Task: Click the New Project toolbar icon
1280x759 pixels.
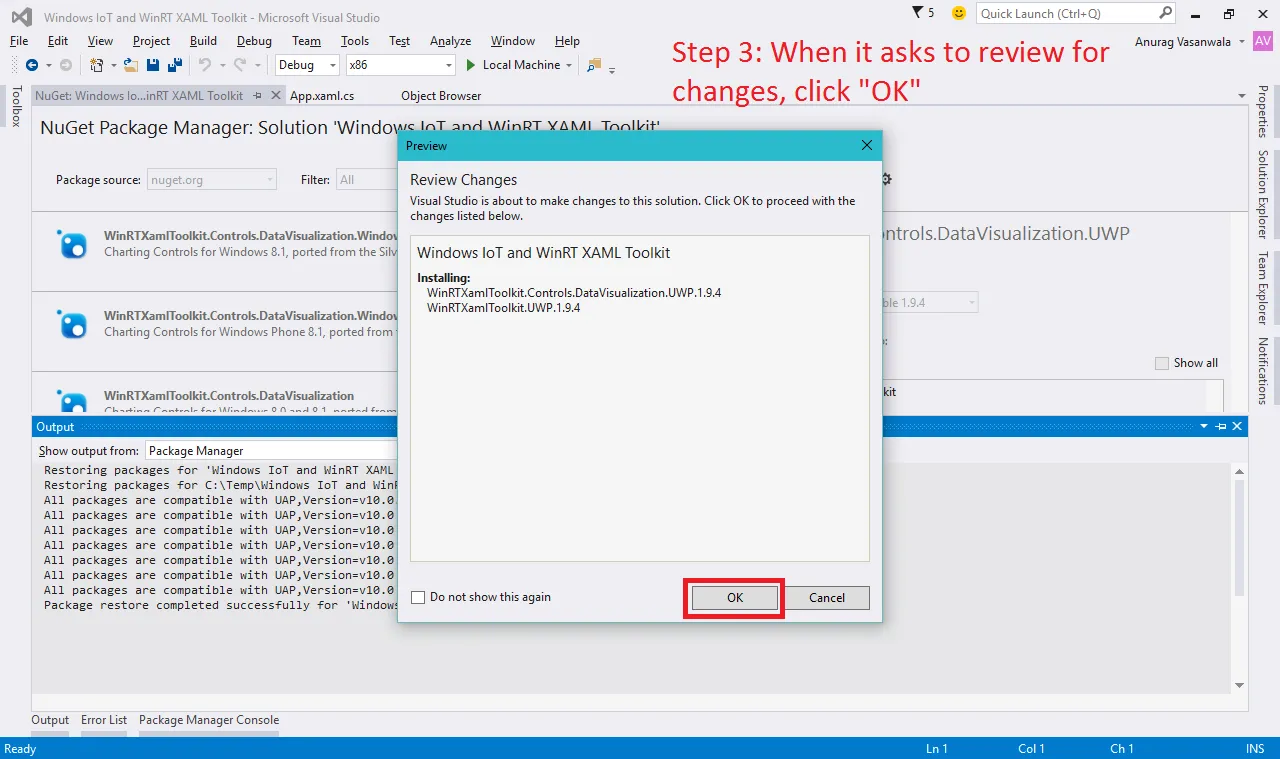Action: (x=97, y=65)
